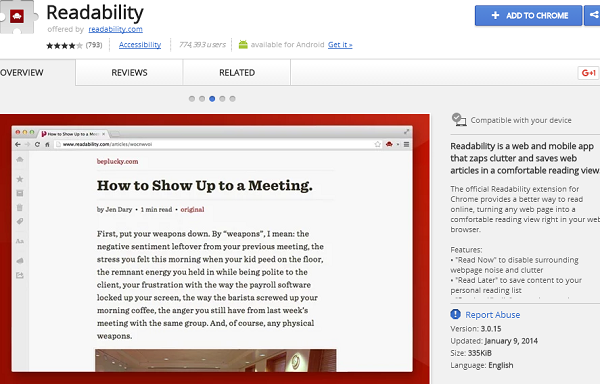Viewport: 600px width, 384px height.
Task: Click the 'Size: 335KiB' text
Action: pos(471,353)
